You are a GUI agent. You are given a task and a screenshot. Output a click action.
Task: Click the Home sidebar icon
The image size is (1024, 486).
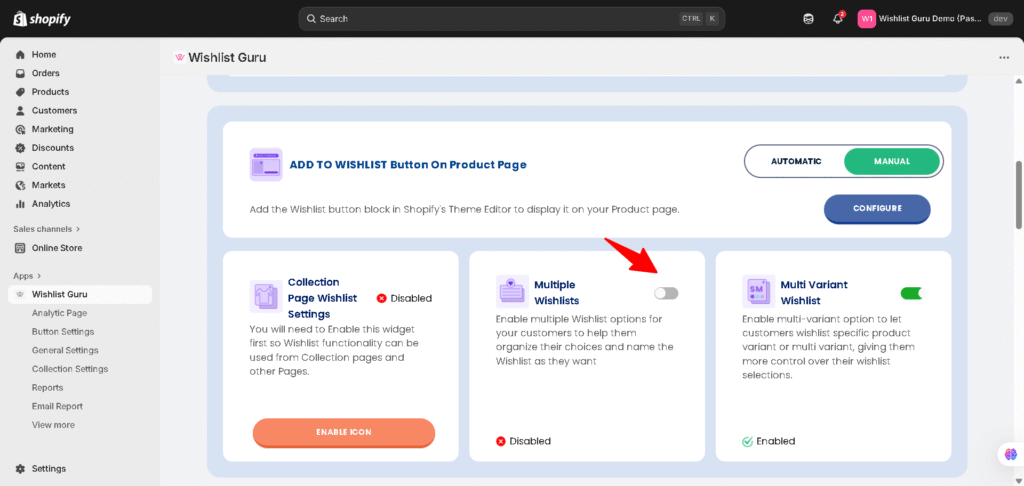[20, 55]
